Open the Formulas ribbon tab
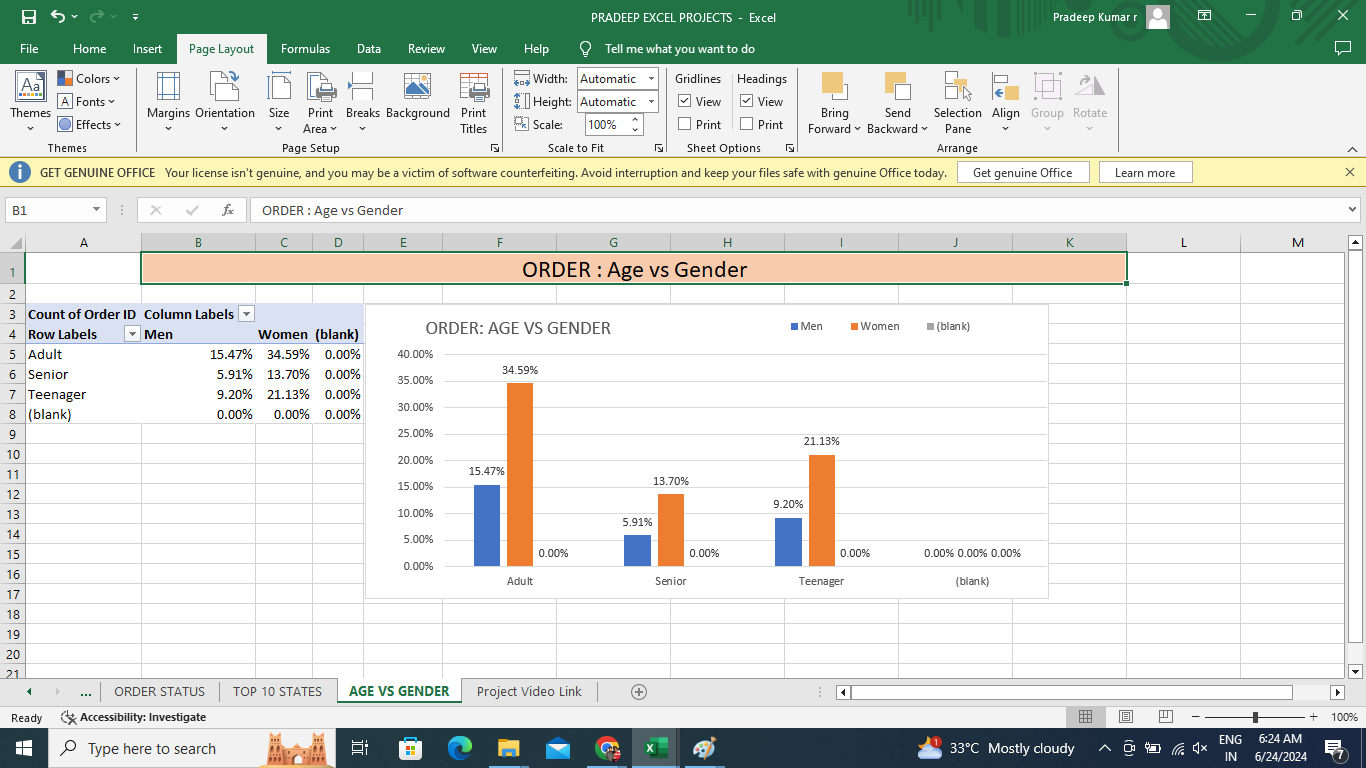This screenshot has width=1366, height=768. pyautogui.click(x=305, y=48)
